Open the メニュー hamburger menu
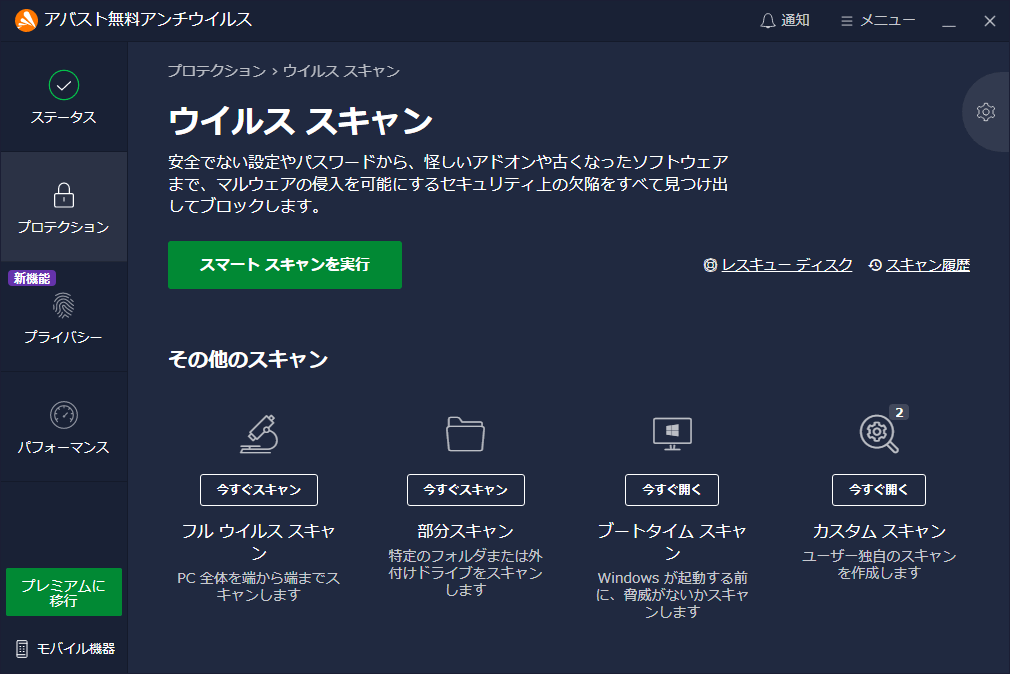Viewport: 1010px width, 674px height. 878,21
